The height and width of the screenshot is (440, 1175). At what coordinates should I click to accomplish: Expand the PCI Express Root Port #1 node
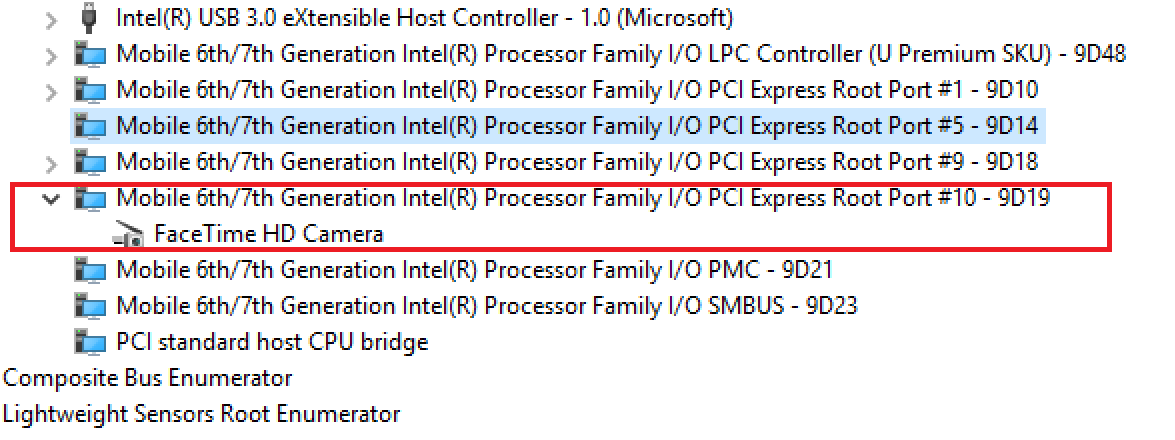coord(51,92)
